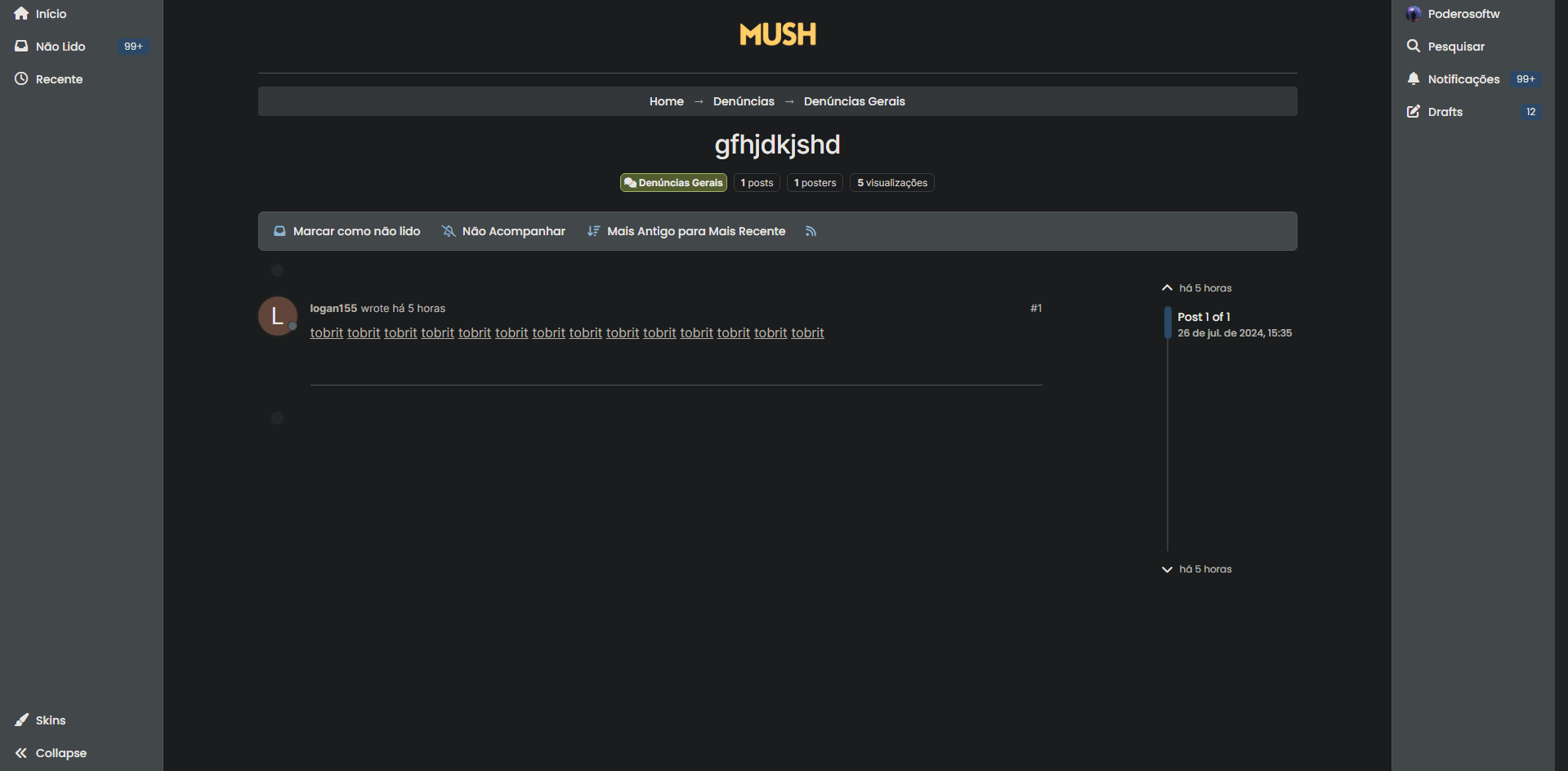This screenshot has height=771, width=1568.
Task: Mark topic as unread (Marcar como não lido)
Action: tap(346, 231)
